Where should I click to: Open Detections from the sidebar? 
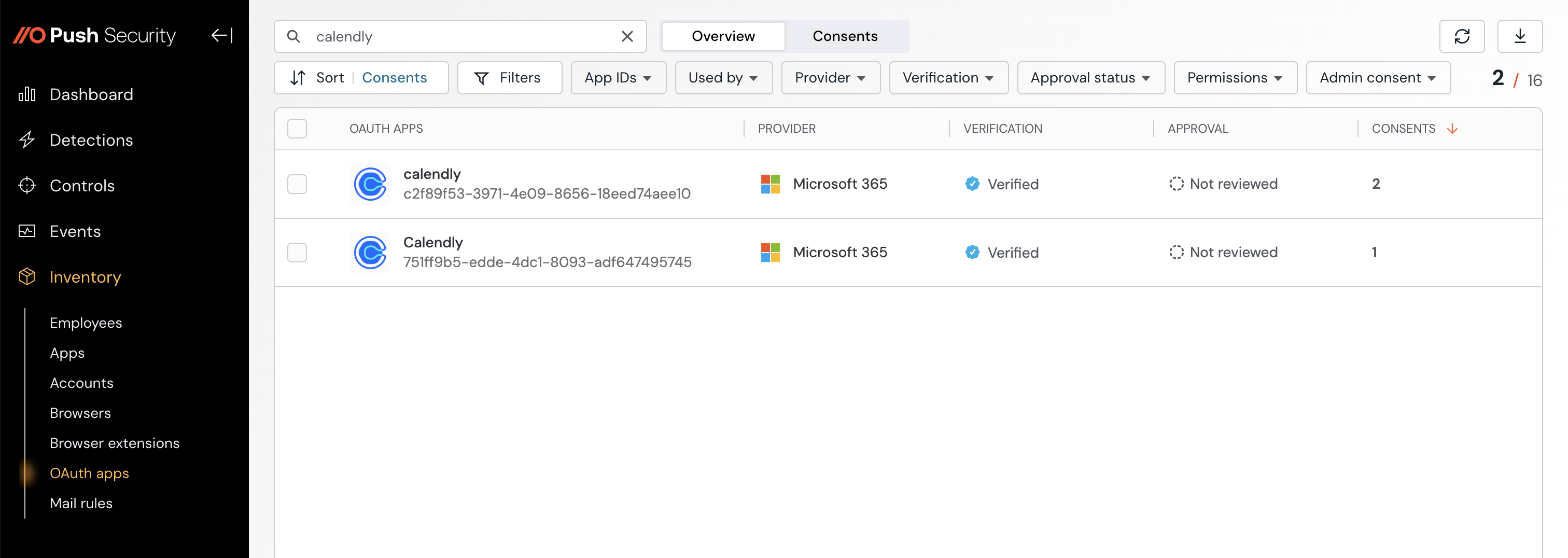point(91,140)
